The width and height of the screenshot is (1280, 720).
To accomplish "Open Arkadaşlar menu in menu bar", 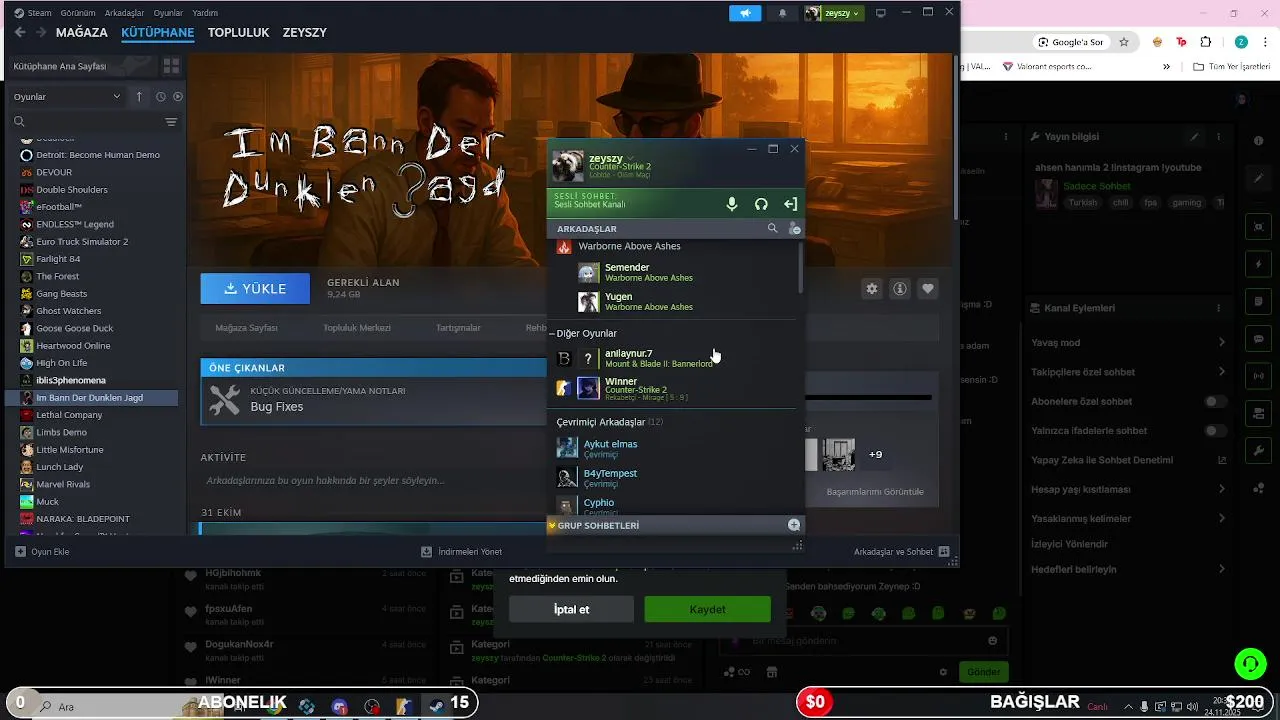I will pyautogui.click(x=125, y=13).
